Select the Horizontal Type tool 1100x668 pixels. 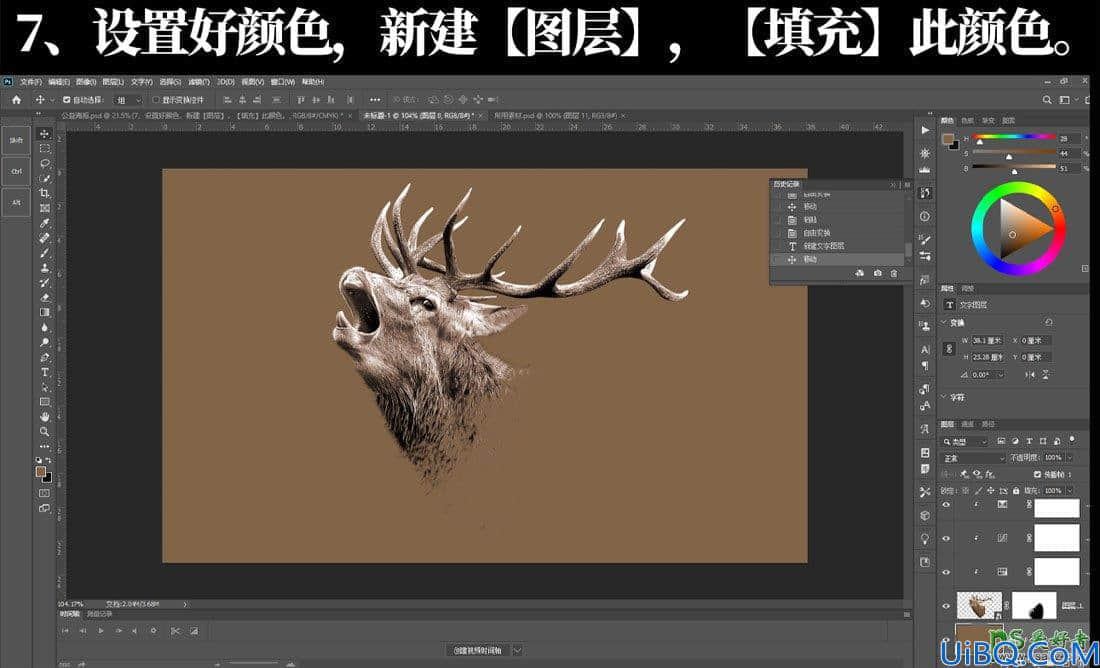(45, 372)
